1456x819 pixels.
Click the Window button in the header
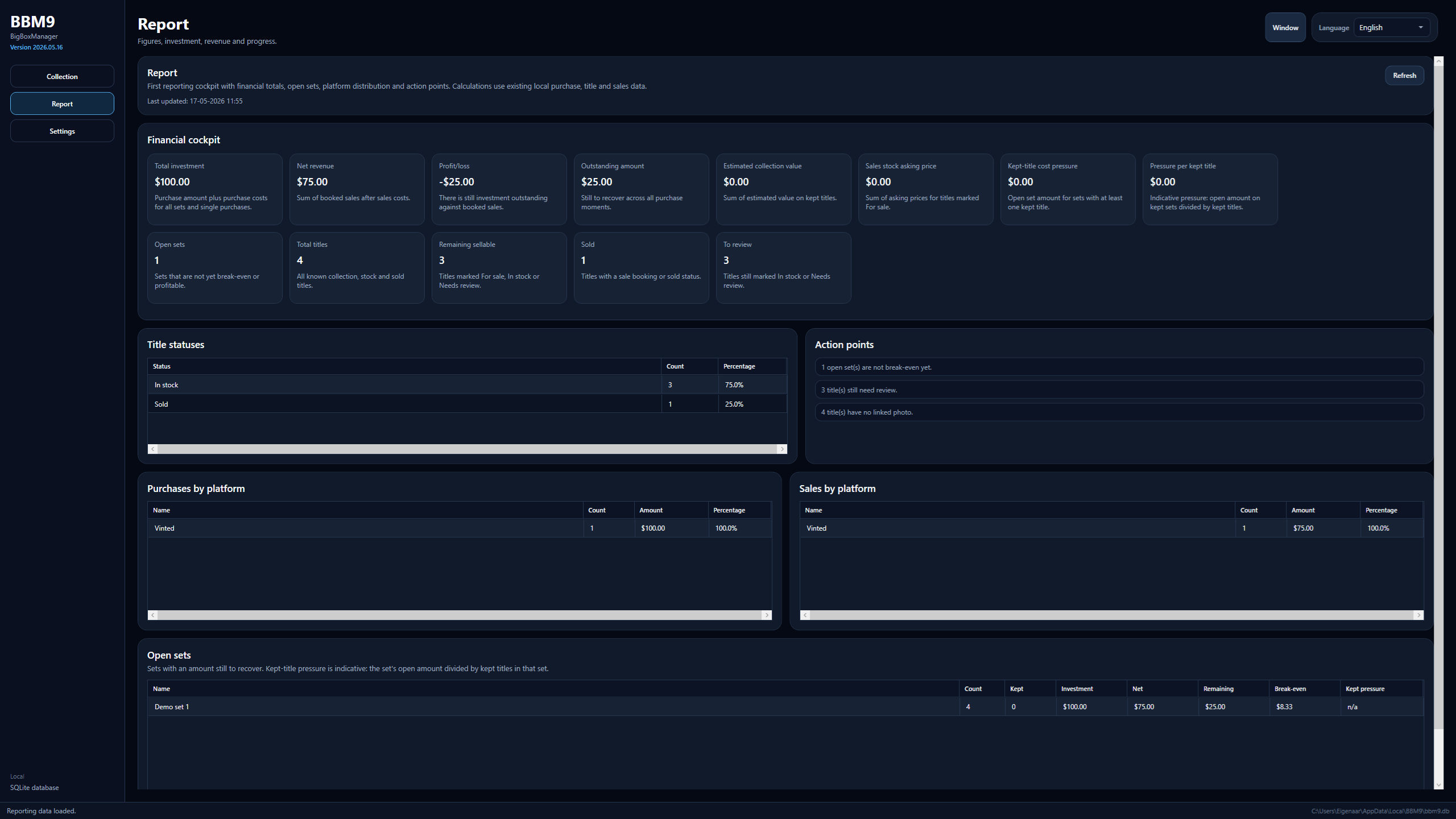(1285, 27)
